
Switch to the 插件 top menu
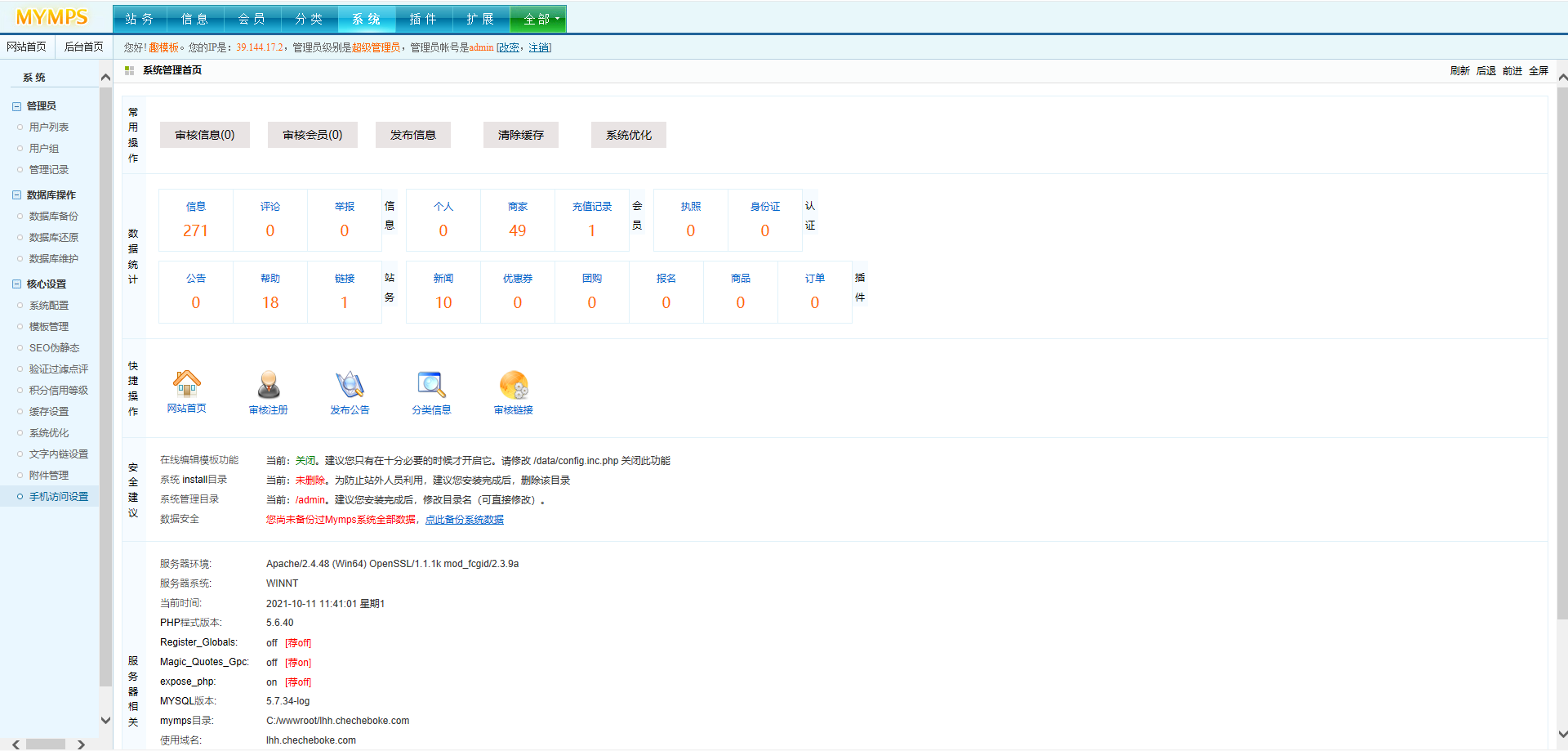[423, 19]
